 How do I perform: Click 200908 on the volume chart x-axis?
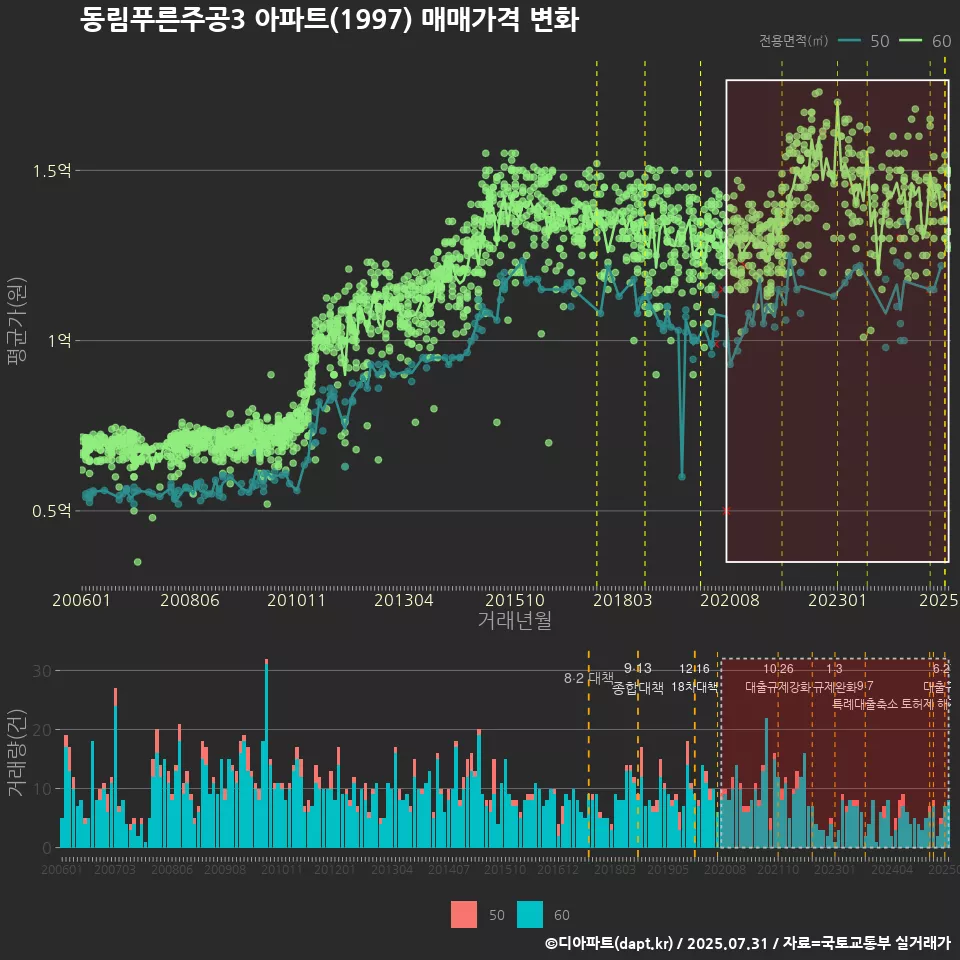coord(225,869)
